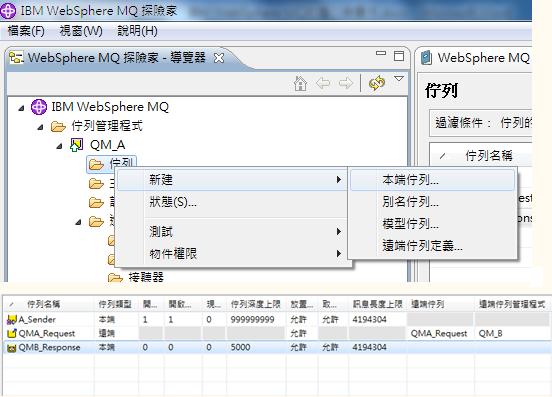Minimize the navigator panel

click(381, 53)
